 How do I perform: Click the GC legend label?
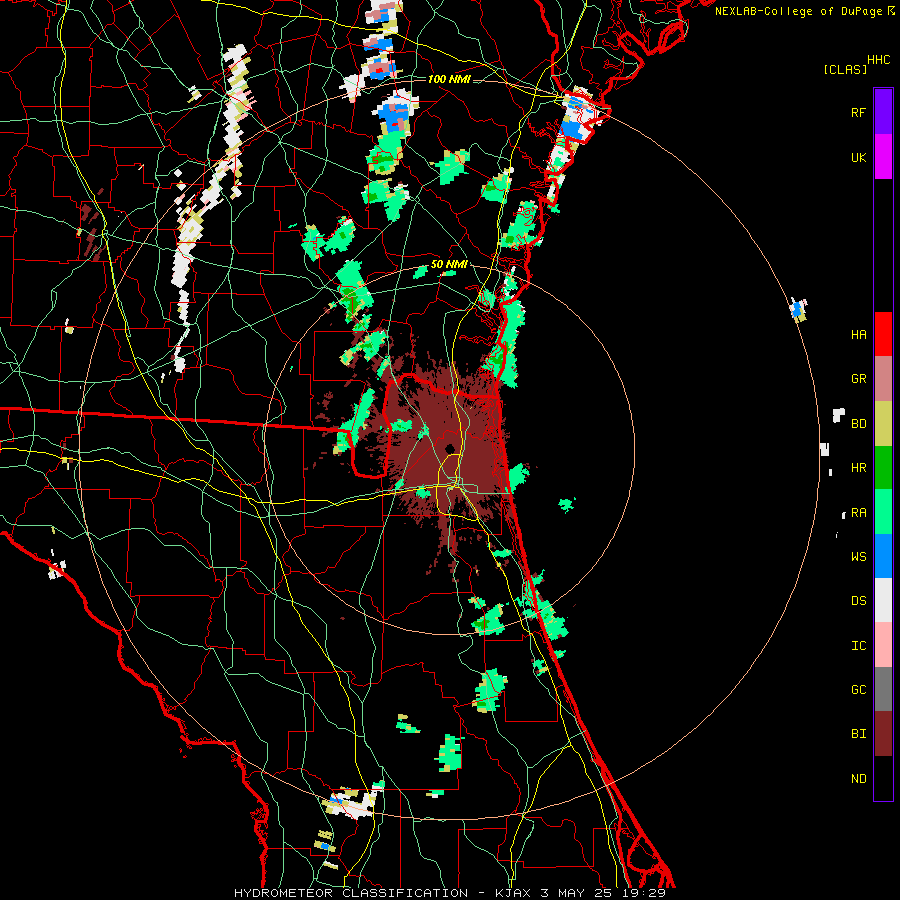point(858,690)
